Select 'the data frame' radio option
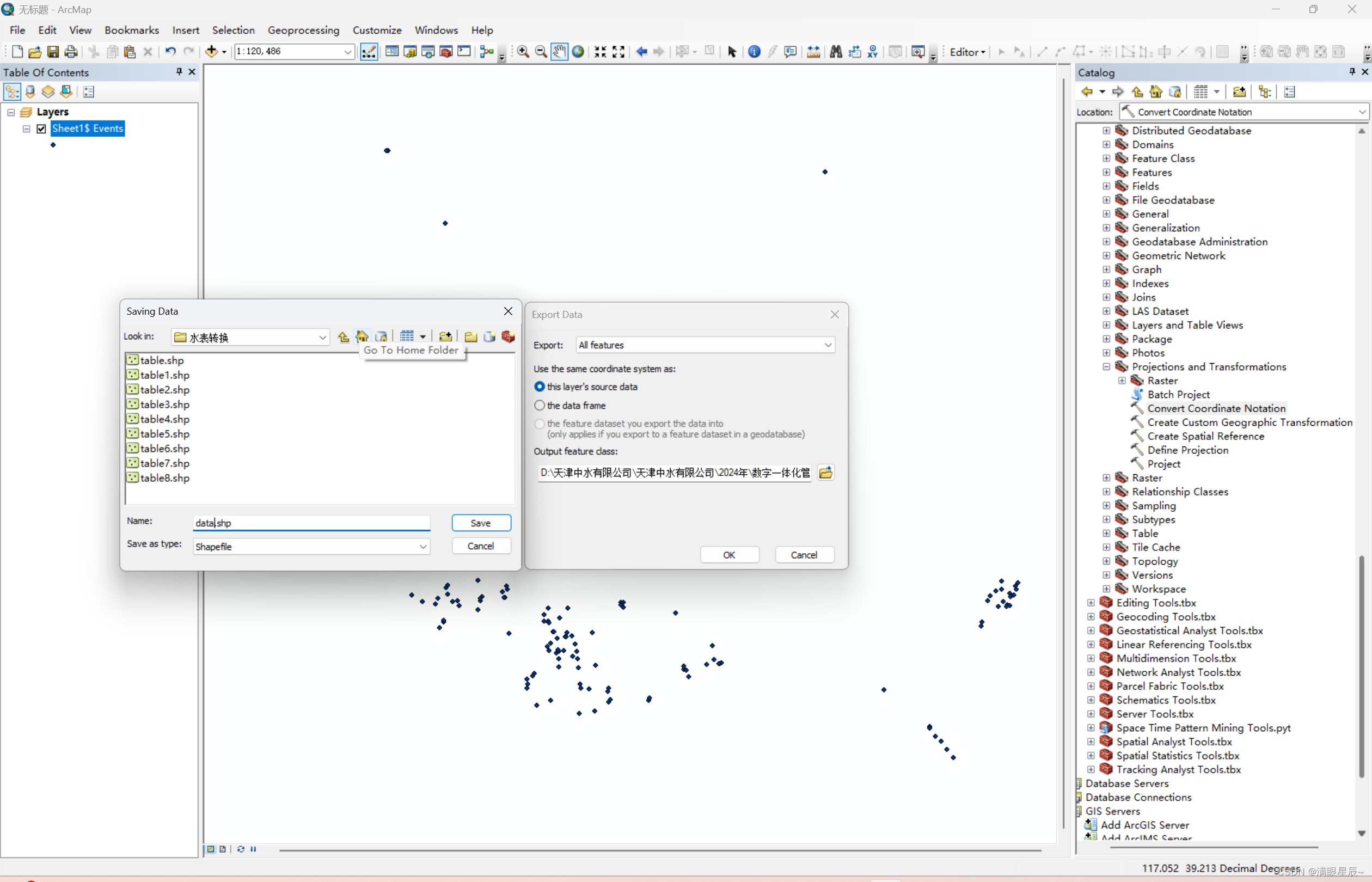This screenshot has width=1372, height=882. point(540,406)
